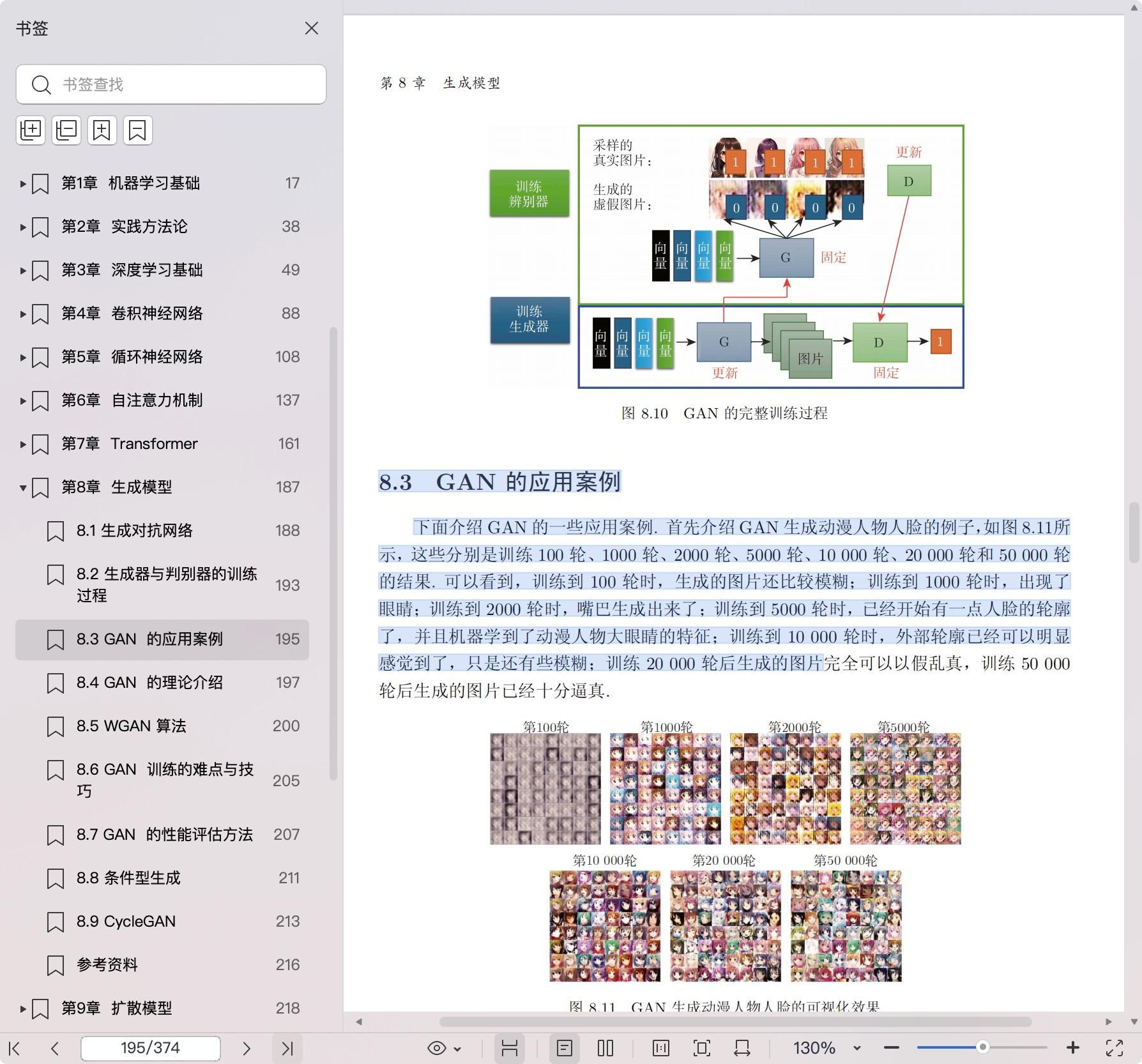This screenshot has height=1064, width=1142.
Task: Expand 第1章 机器学习基础 chapter
Action: point(23,184)
